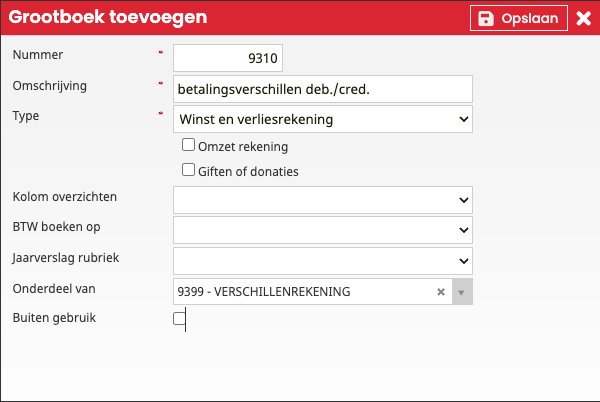Focus the Nummer field containing 9310

[x=228, y=58]
